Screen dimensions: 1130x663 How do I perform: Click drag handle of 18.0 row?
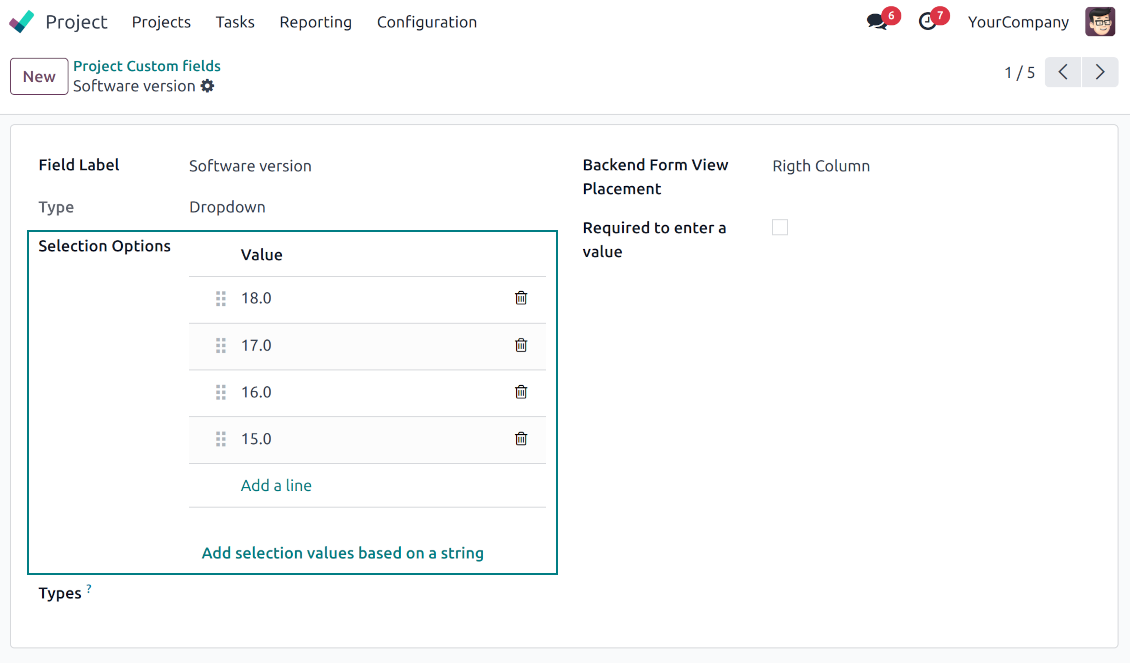(221, 298)
